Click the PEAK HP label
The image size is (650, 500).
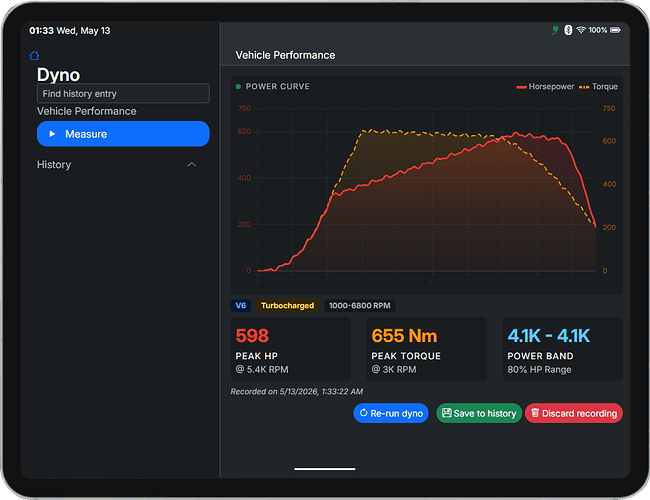[257, 356]
